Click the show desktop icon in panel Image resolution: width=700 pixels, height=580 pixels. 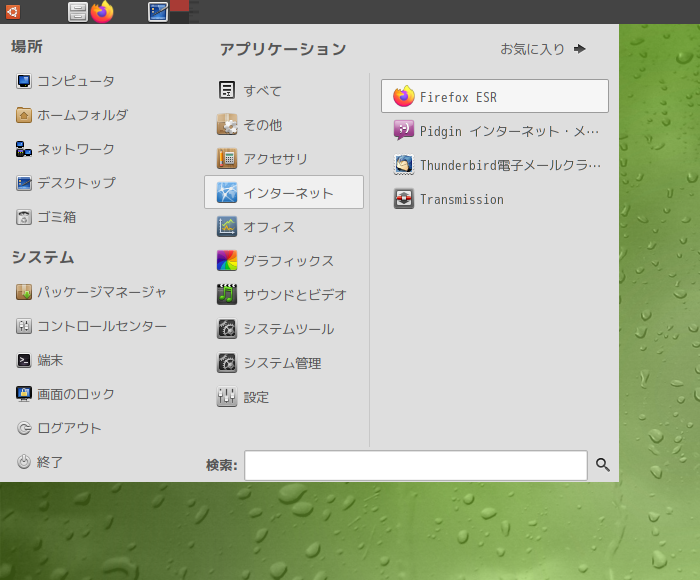pos(158,12)
